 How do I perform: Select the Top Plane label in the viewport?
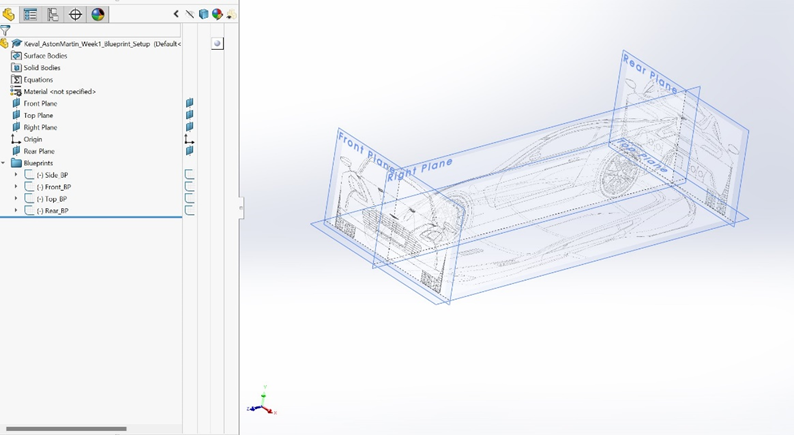(x=642, y=154)
